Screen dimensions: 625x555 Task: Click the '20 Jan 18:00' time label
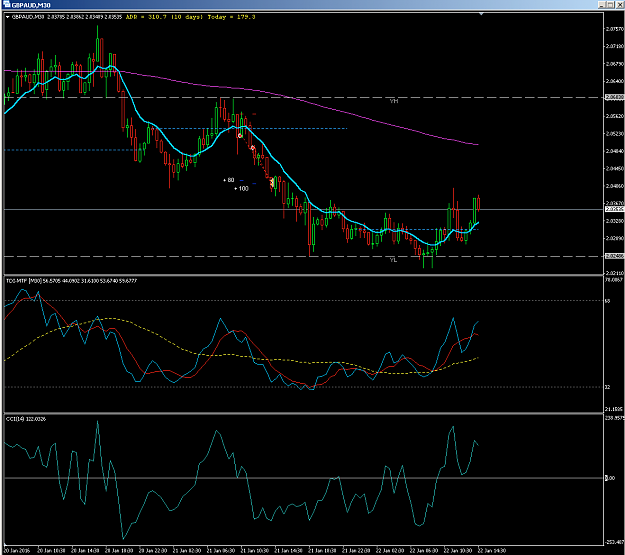click(119, 551)
